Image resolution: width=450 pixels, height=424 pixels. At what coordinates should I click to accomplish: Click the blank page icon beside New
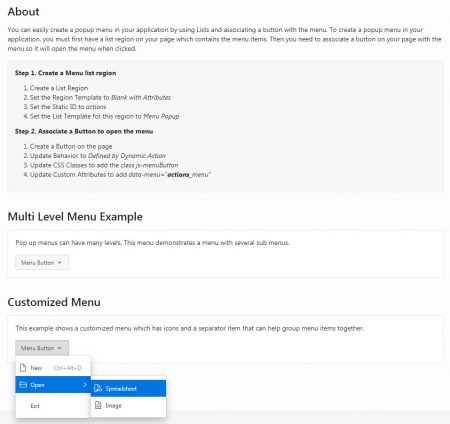tap(23, 368)
